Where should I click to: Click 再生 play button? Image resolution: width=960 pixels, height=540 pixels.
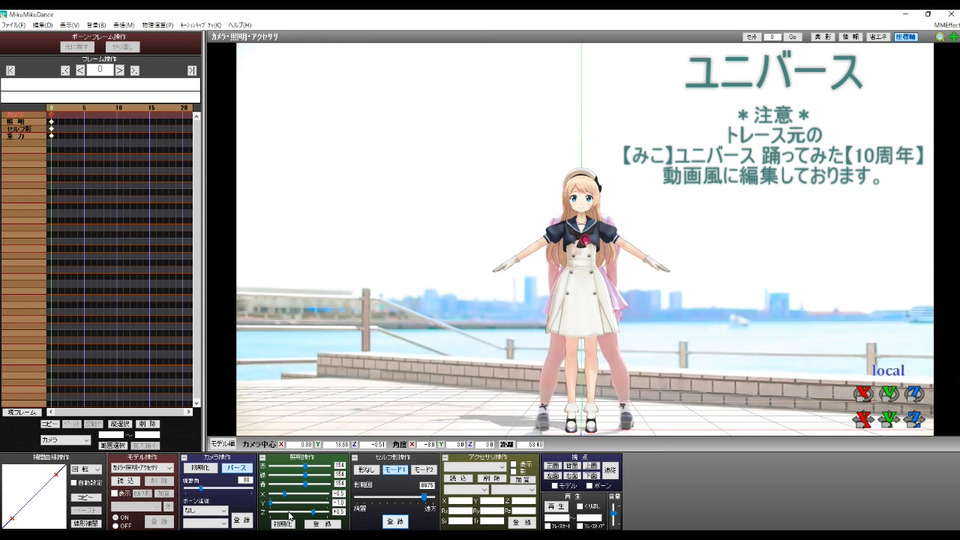click(x=556, y=506)
